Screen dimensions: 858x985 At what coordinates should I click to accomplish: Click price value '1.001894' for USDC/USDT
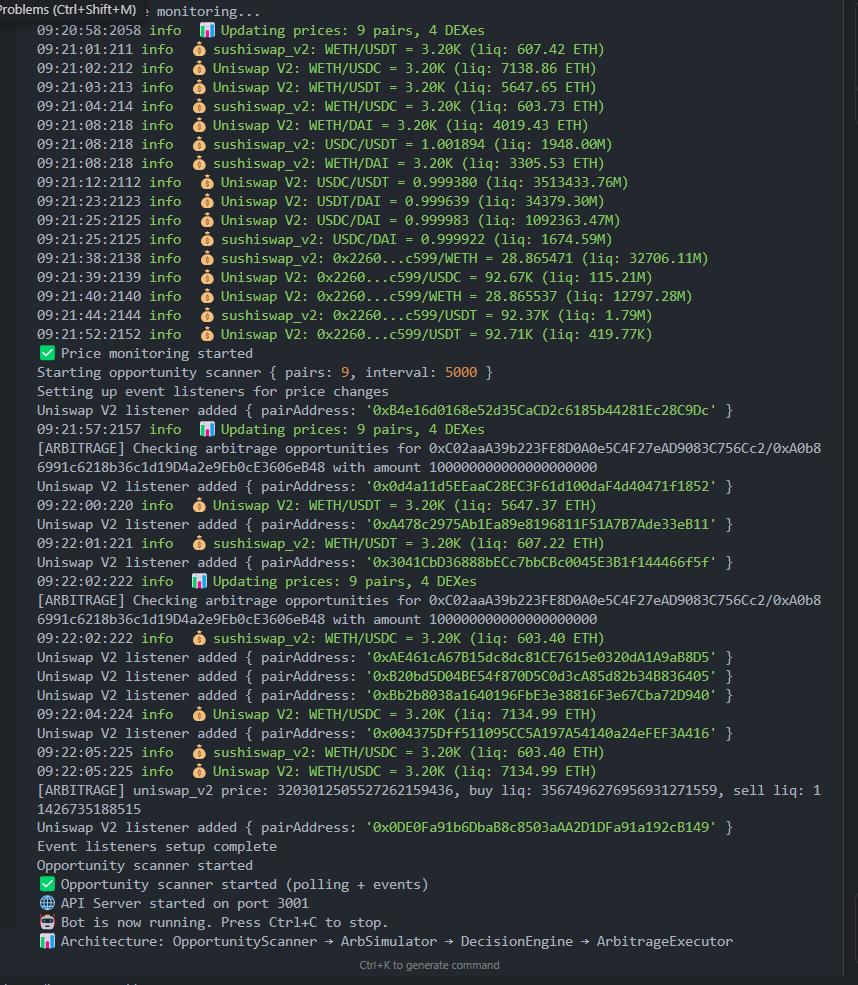(453, 144)
